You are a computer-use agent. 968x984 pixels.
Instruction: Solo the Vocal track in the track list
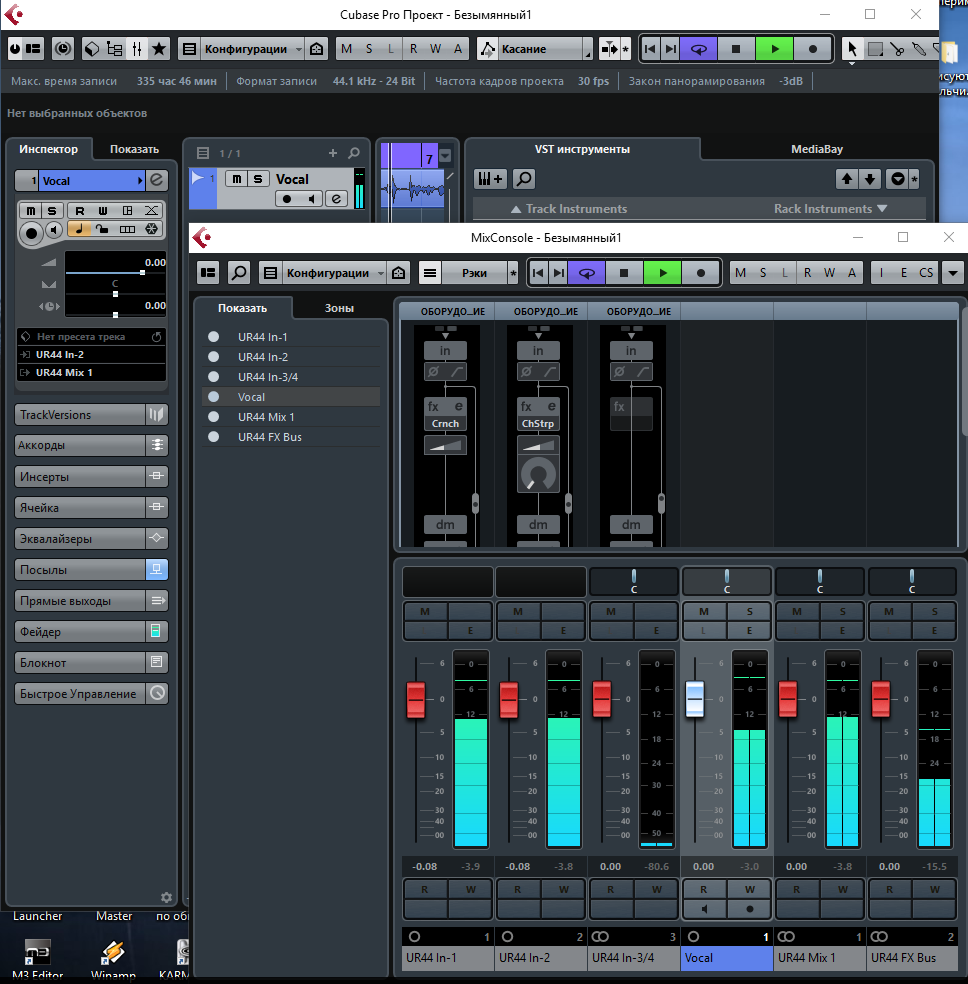258,179
